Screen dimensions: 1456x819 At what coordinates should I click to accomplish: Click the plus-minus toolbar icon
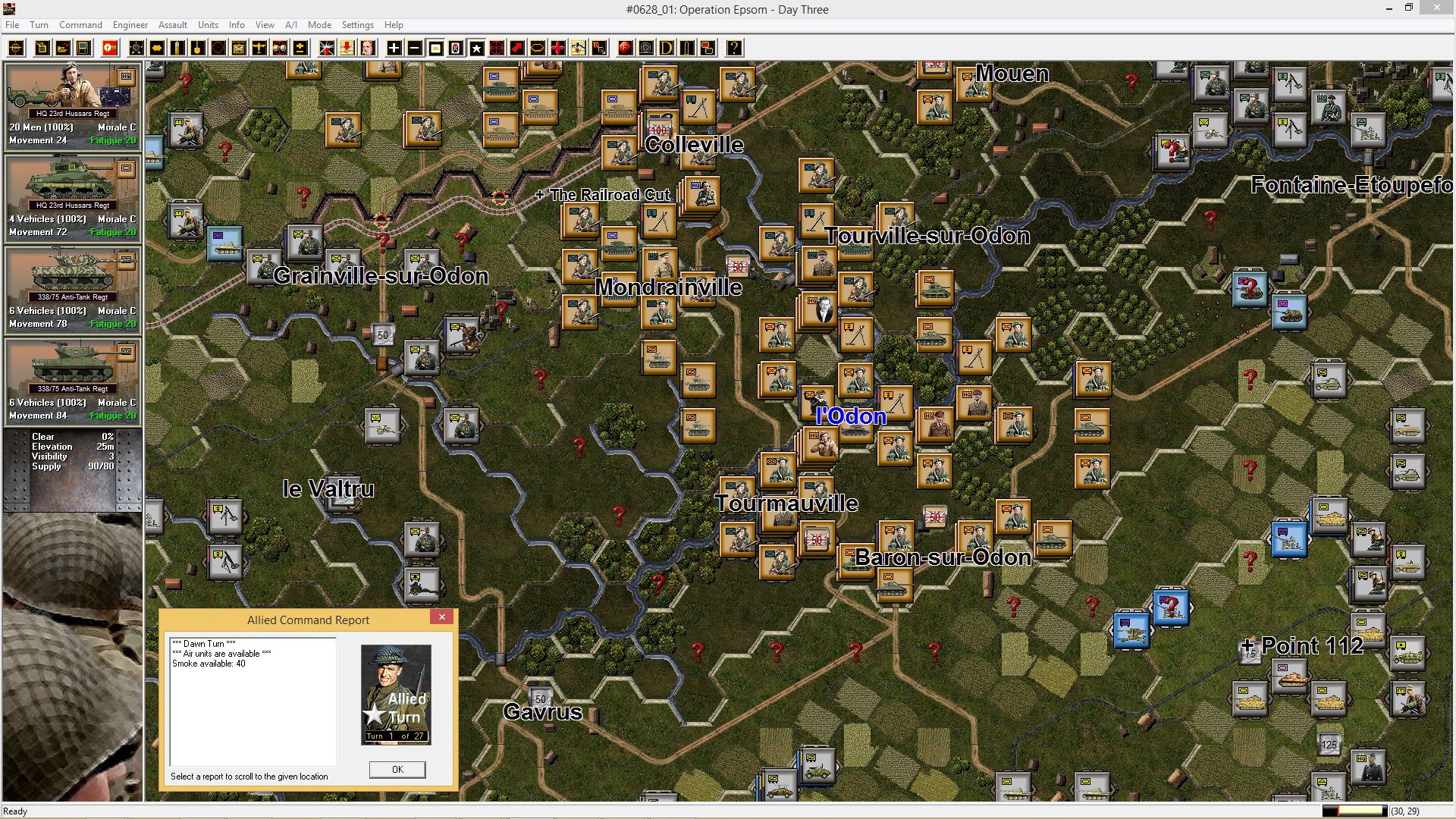tap(300, 48)
